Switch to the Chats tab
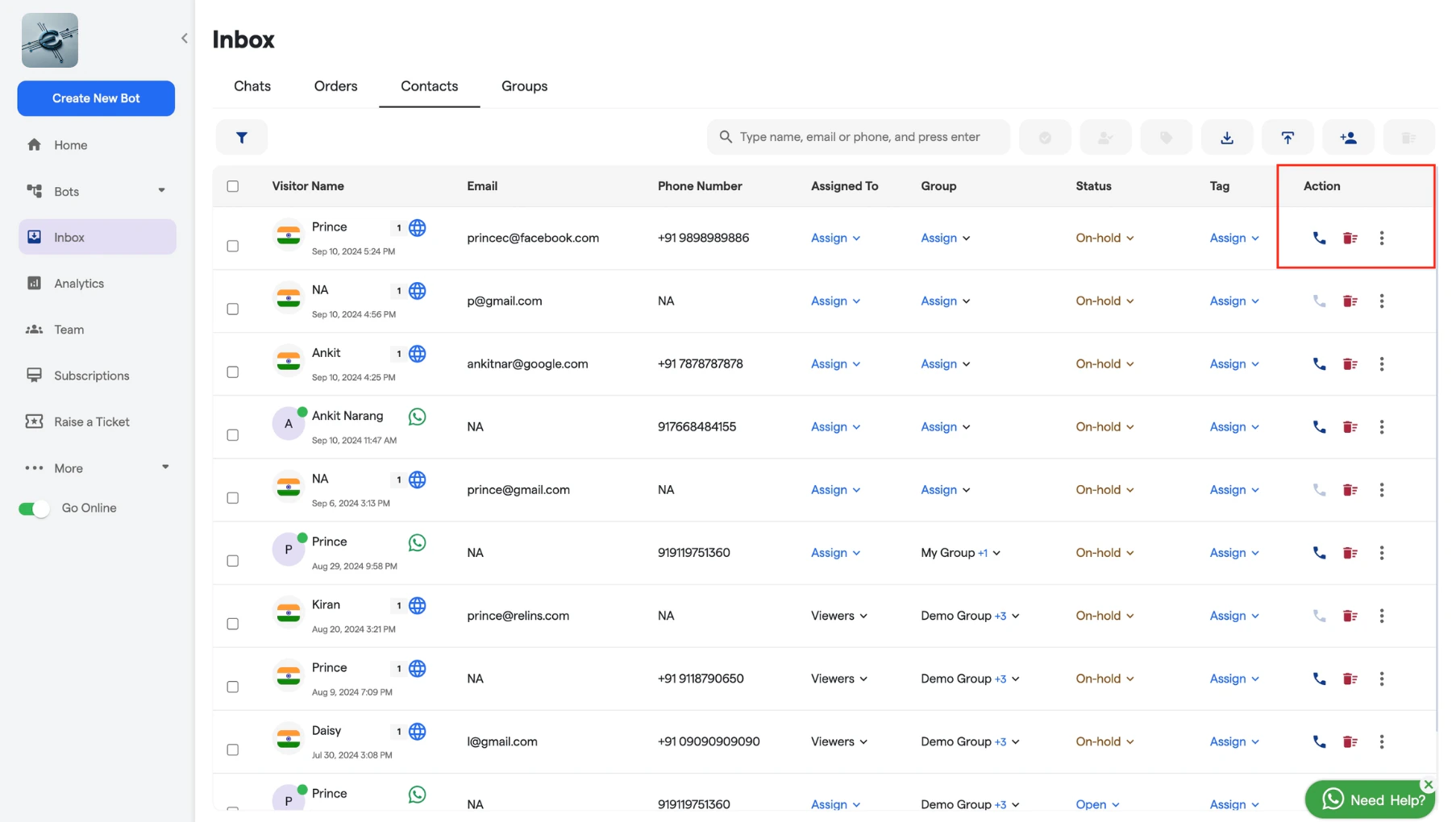Image resolution: width=1456 pixels, height=822 pixels. (252, 86)
